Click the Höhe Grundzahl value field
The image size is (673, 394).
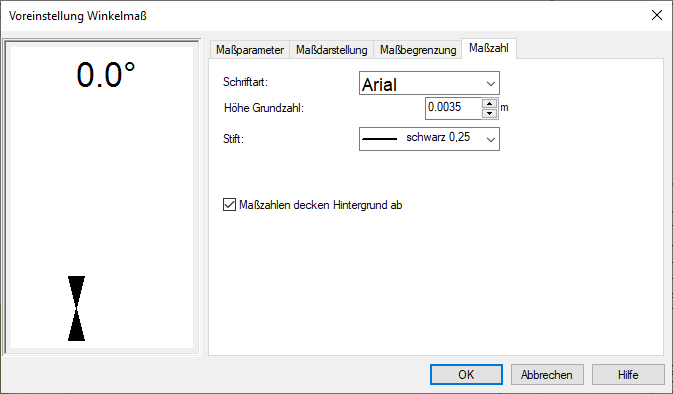tap(453, 108)
